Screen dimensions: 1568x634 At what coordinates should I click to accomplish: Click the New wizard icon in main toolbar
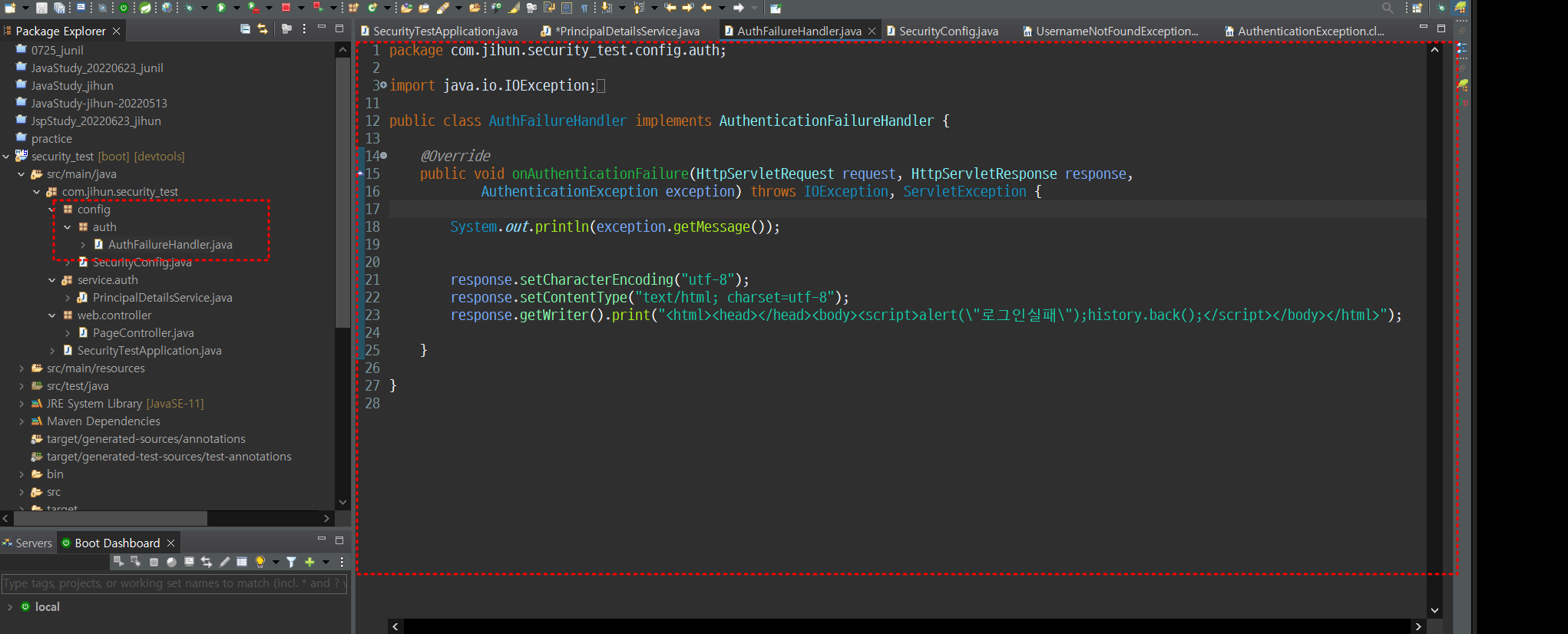pyautogui.click(x=10, y=8)
